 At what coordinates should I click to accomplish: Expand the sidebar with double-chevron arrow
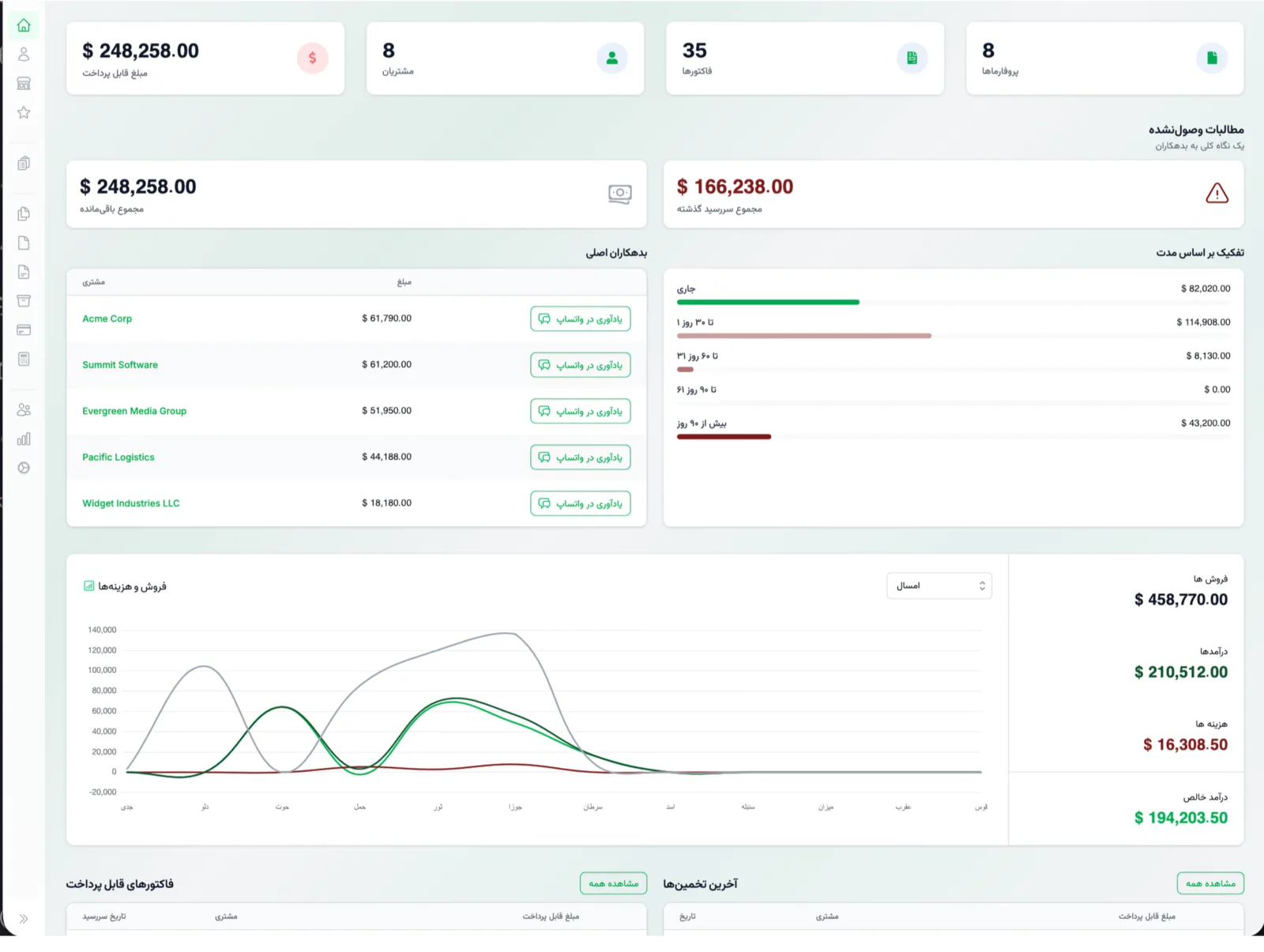[24, 919]
